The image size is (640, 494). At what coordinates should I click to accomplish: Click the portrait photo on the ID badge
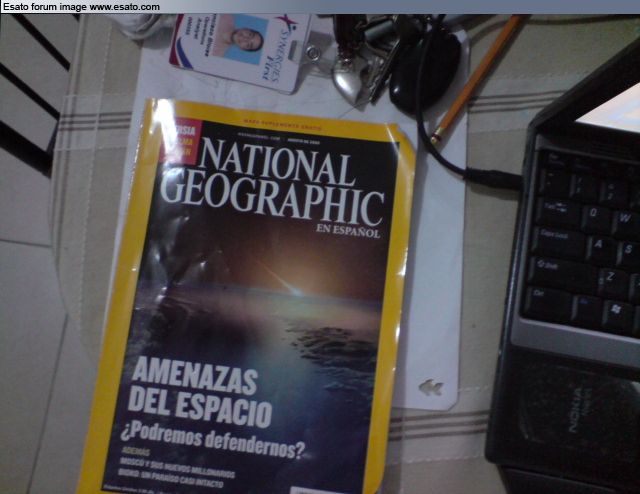point(242,40)
